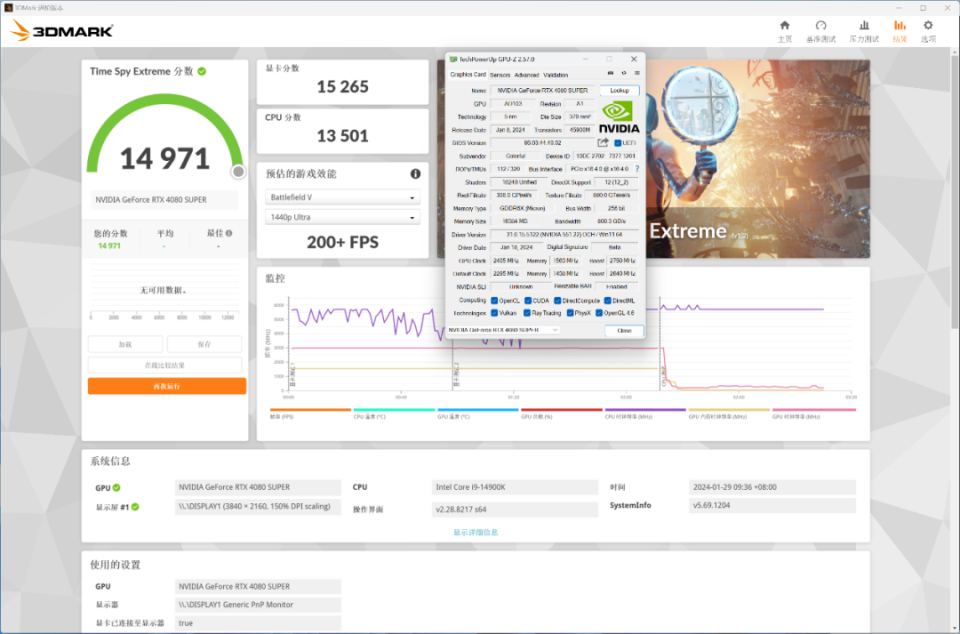Click the GPU-Z screenshot camera icon
Screen dimensions: 960x634
click(610, 73)
